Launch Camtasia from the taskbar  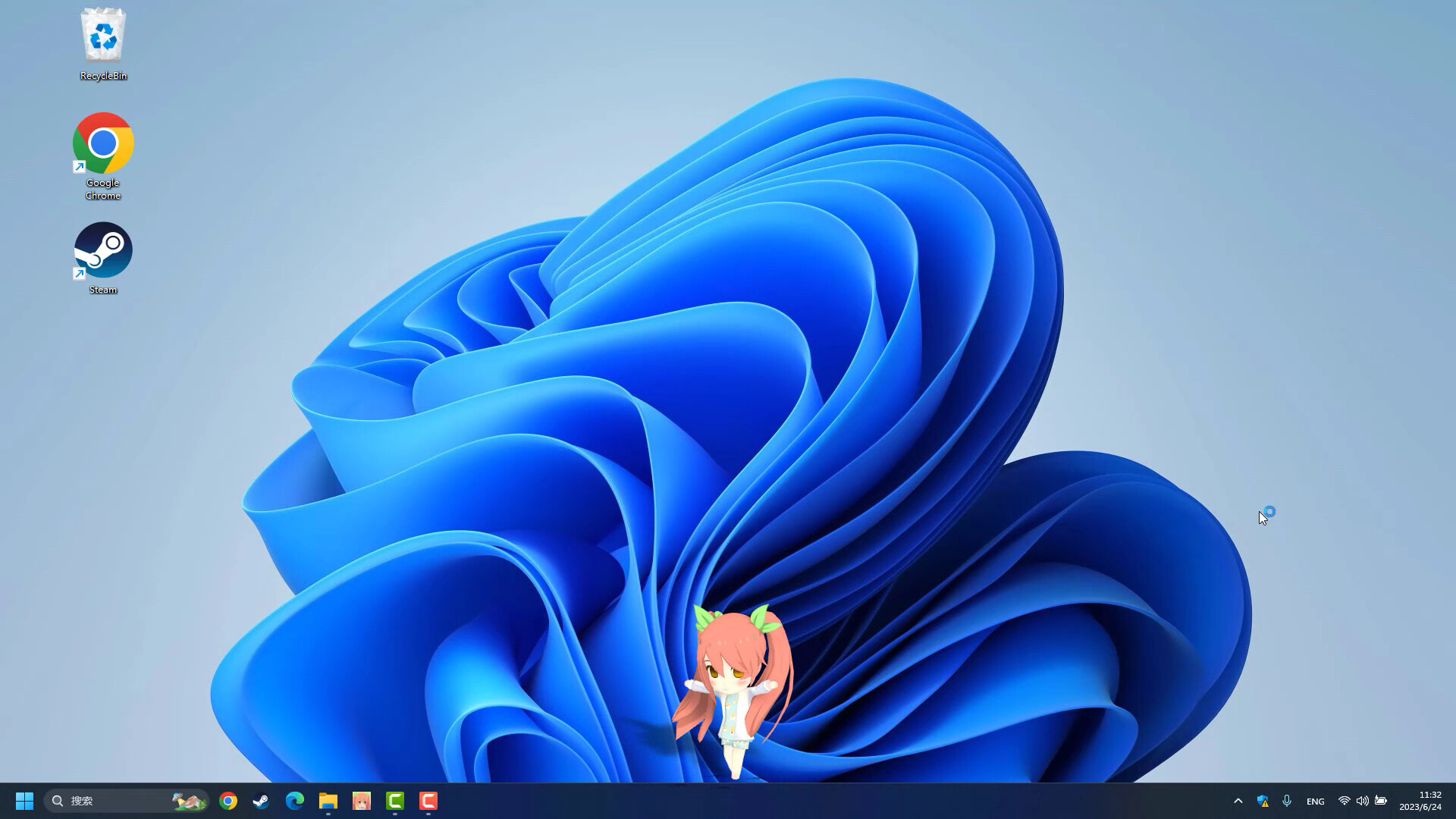pos(394,800)
